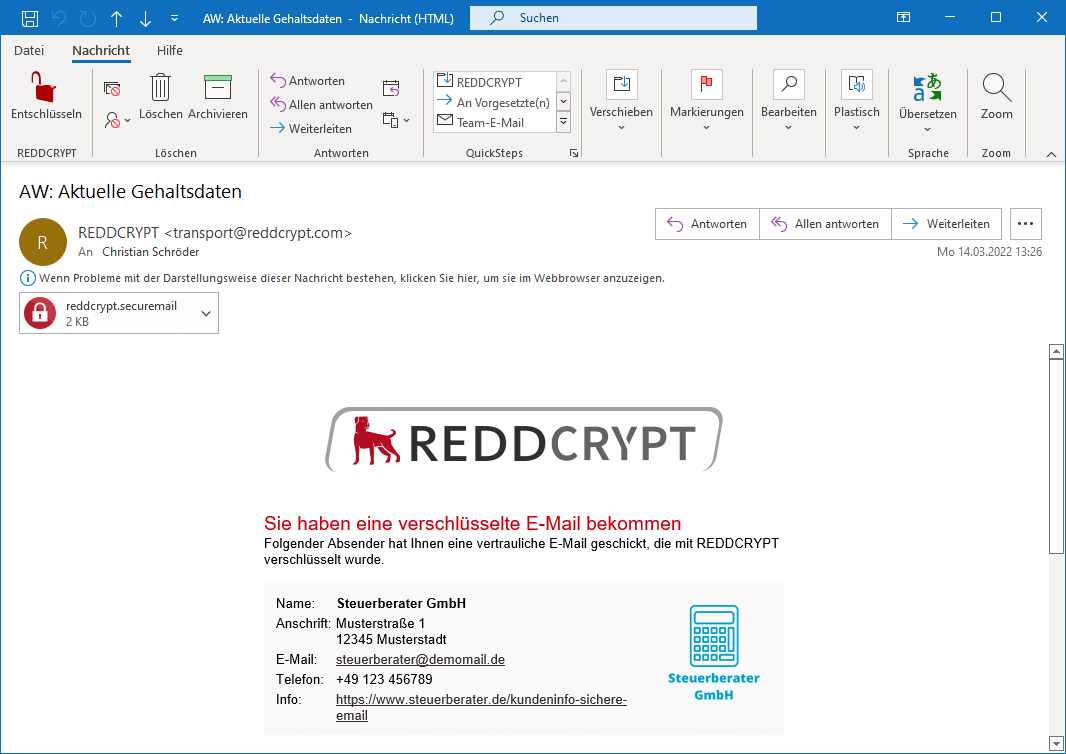Save the message with the disk icon
The width and height of the screenshot is (1066, 754).
coord(30,18)
